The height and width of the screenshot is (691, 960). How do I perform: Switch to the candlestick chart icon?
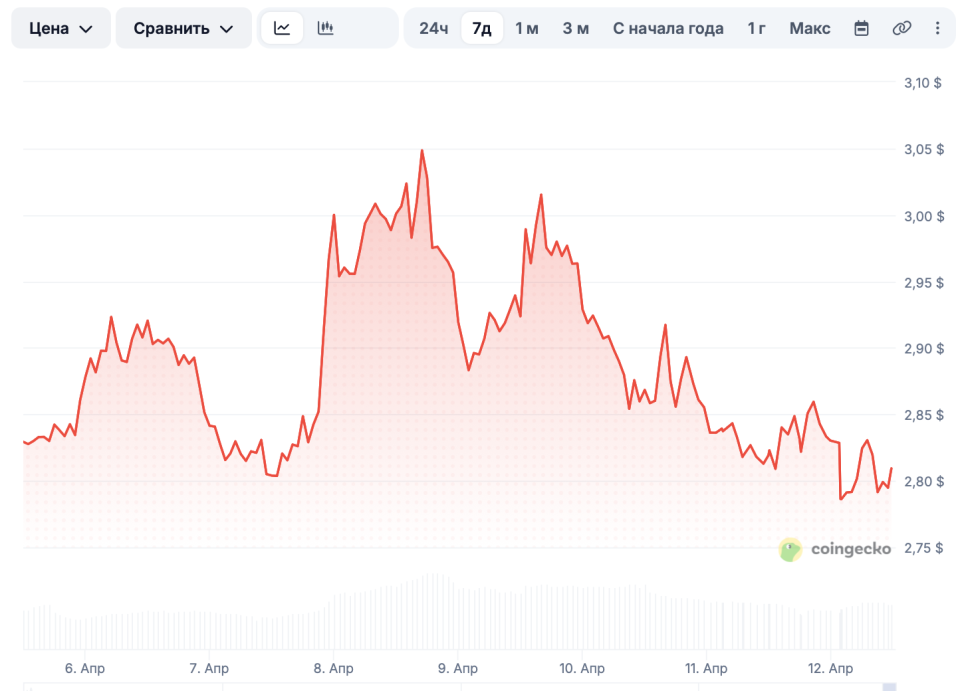325,28
